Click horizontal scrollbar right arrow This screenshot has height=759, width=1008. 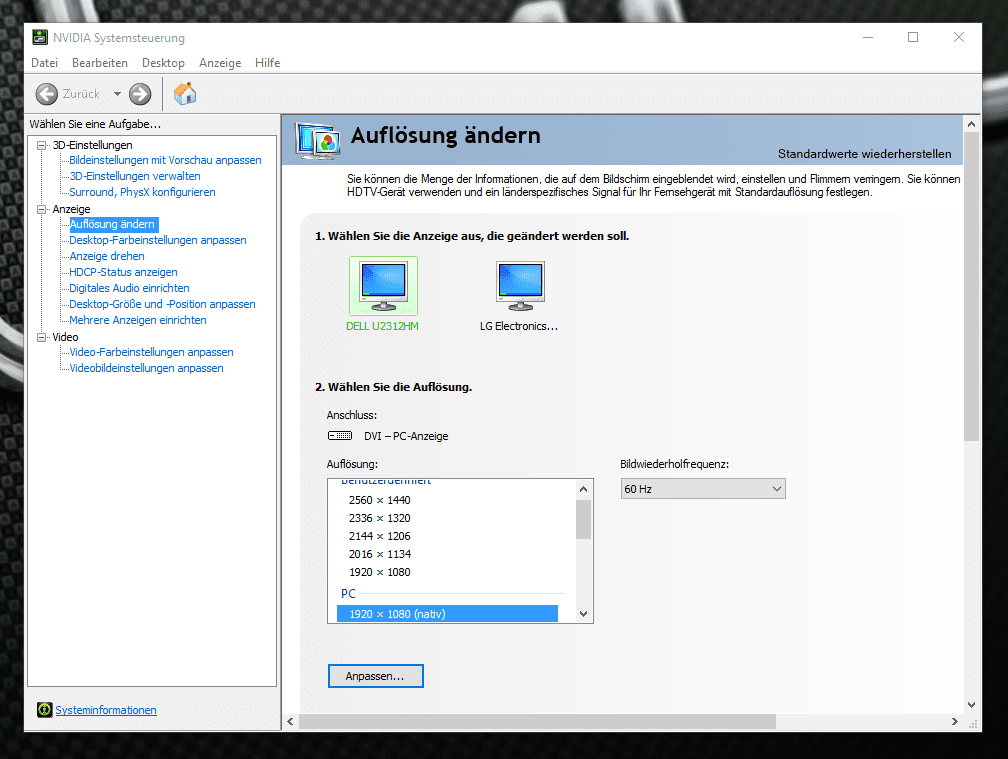(955, 722)
